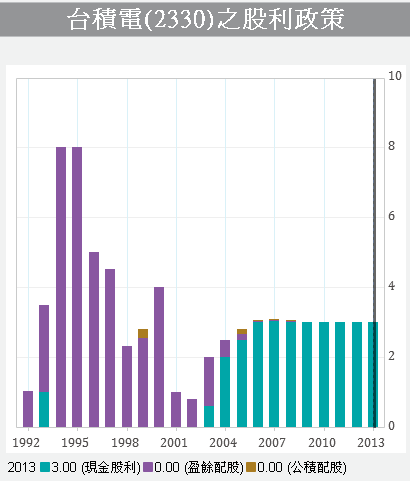Click the teal portion of the 2004 bar
The image size is (411, 481).
(225, 392)
